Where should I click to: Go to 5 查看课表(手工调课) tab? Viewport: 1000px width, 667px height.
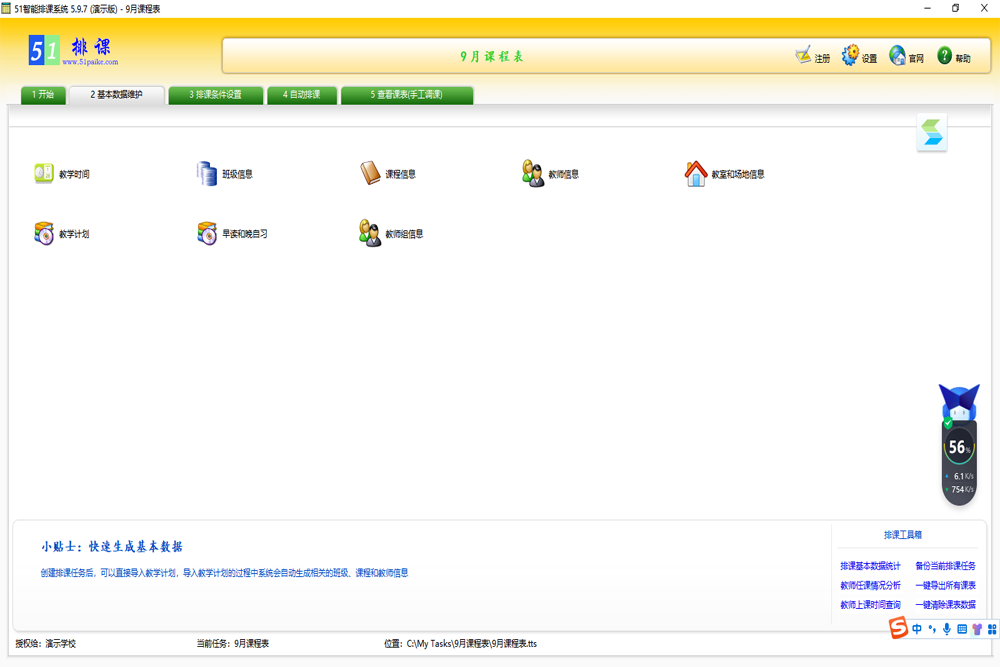[406, 95]
